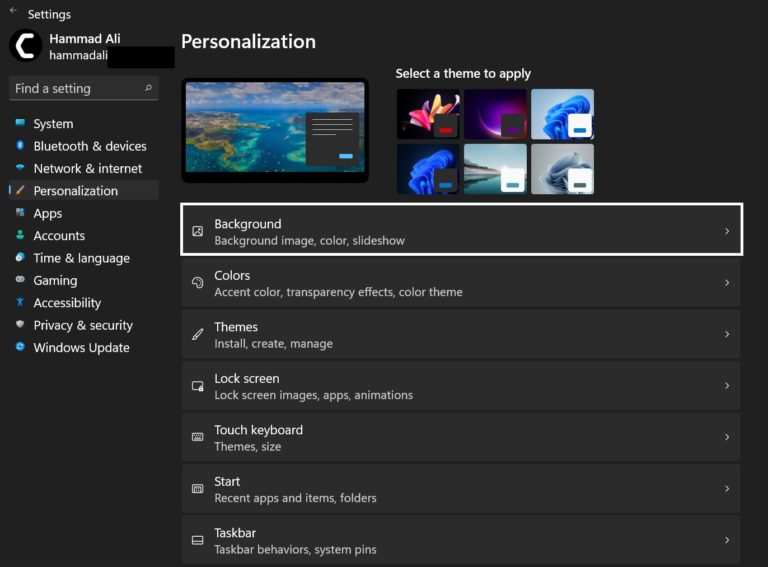Click the search magnifier icon
768x567 pixels.
pyautogui.click(x=149, y=88)
